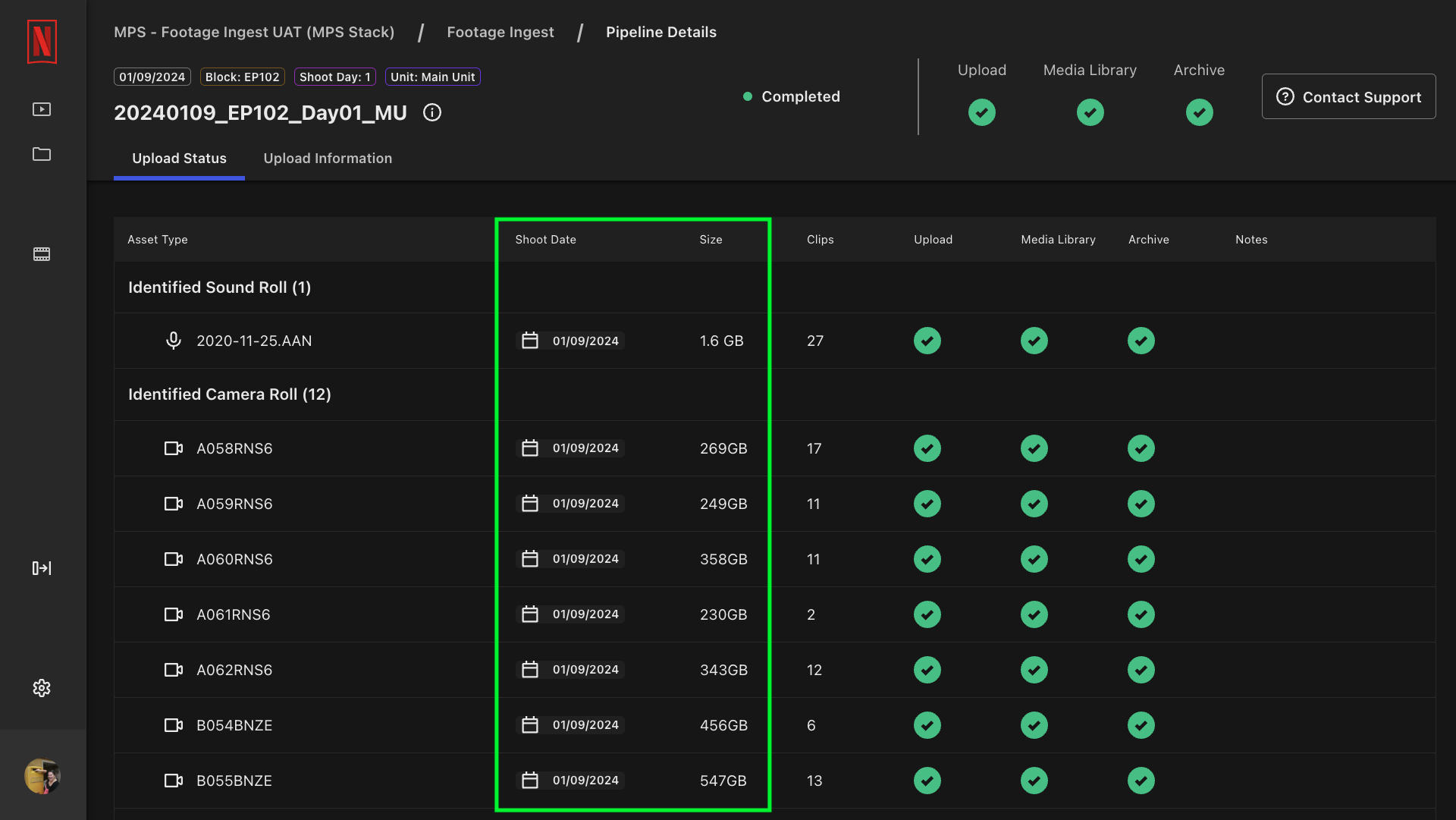Go to the MPS - Footage Ingest UAT breadcrumb

click(254, 32)
